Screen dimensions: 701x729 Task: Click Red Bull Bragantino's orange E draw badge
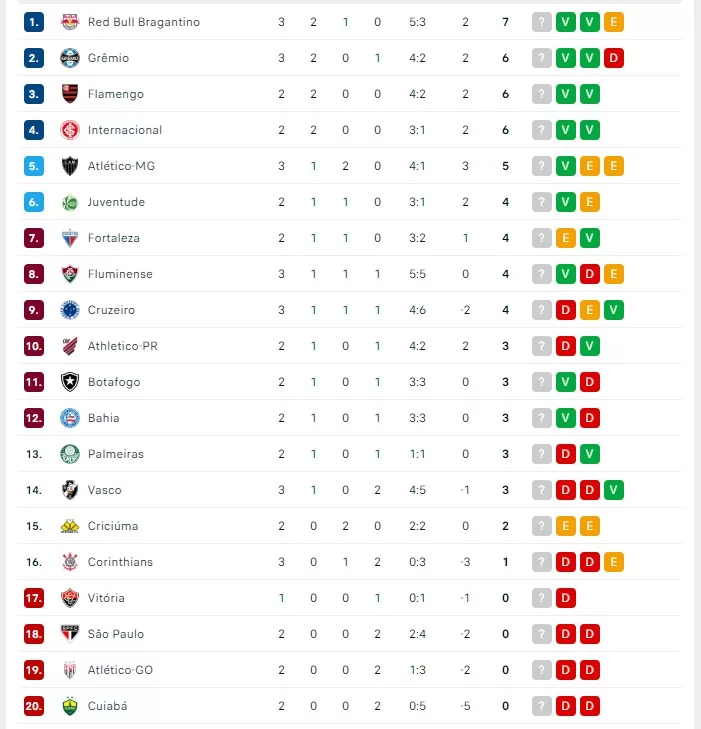click(614, 22)
